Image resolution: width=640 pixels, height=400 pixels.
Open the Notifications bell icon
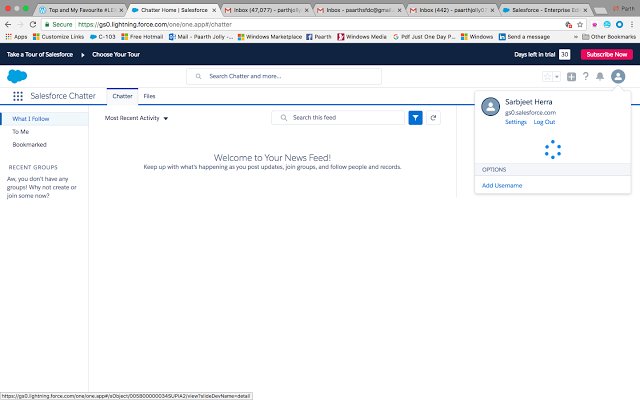(600, 76)
